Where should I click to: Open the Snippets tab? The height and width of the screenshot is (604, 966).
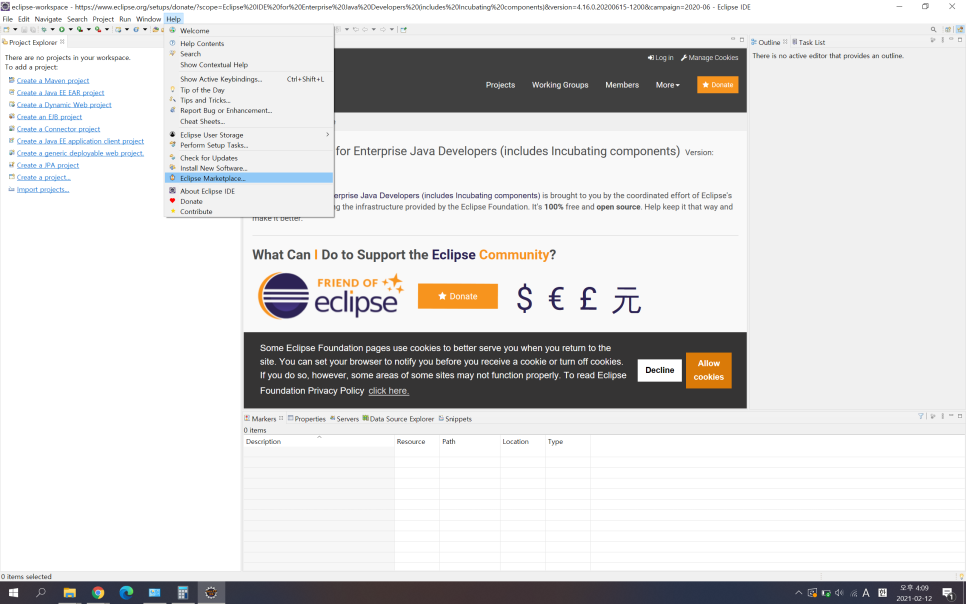click(455, 418)
